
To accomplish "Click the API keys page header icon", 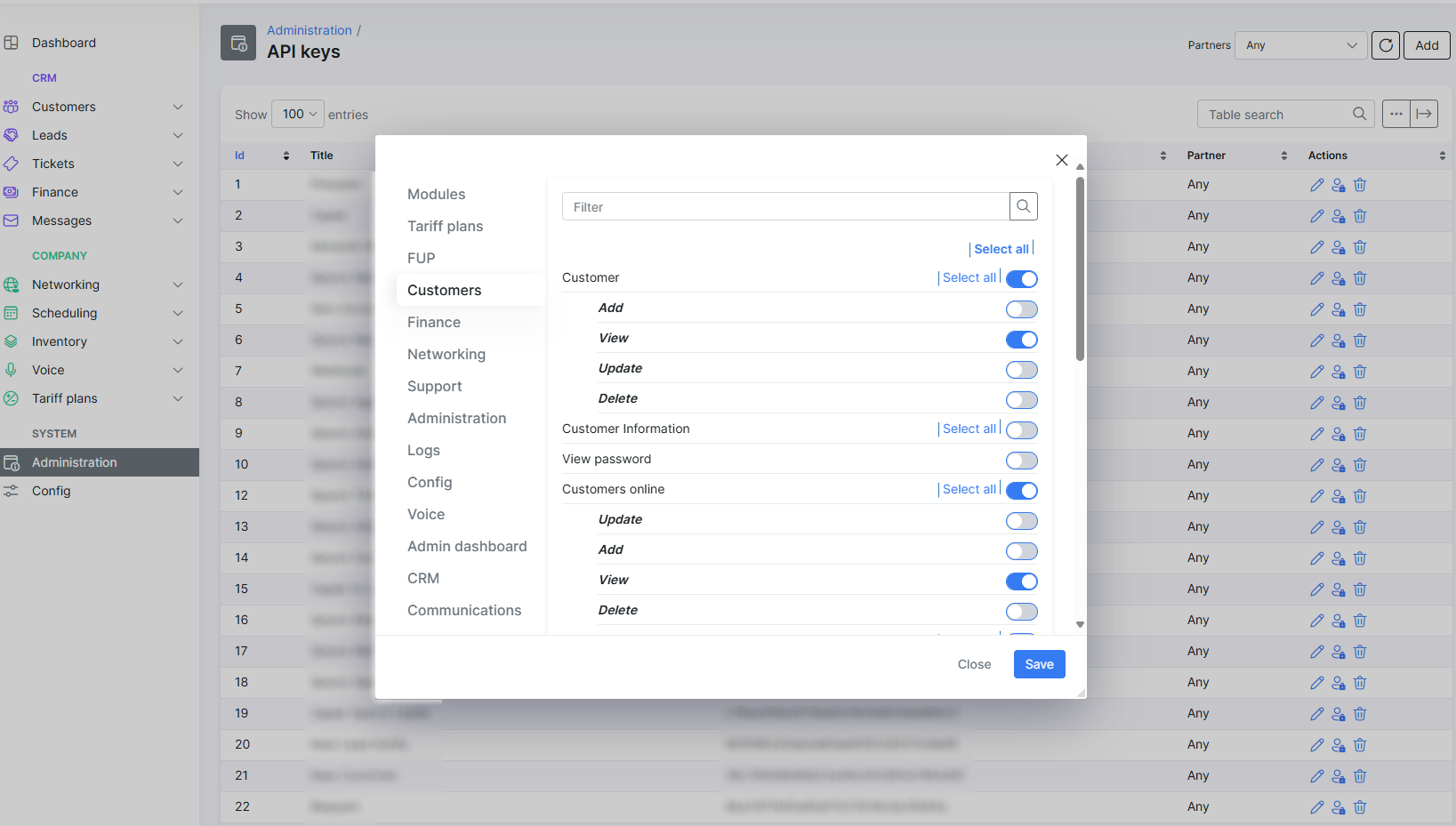I will click(x=238, y=43).
